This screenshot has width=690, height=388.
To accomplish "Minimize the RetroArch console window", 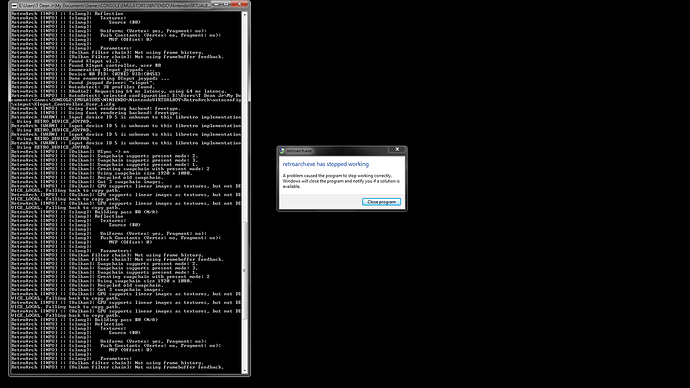I will pyautogui.click(x=217, y=4).
